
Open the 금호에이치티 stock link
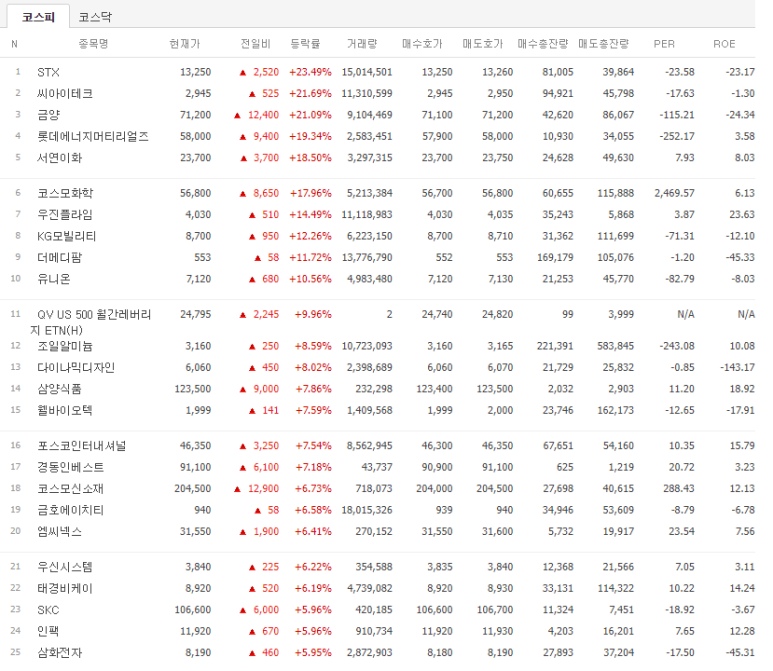point(70,510)
